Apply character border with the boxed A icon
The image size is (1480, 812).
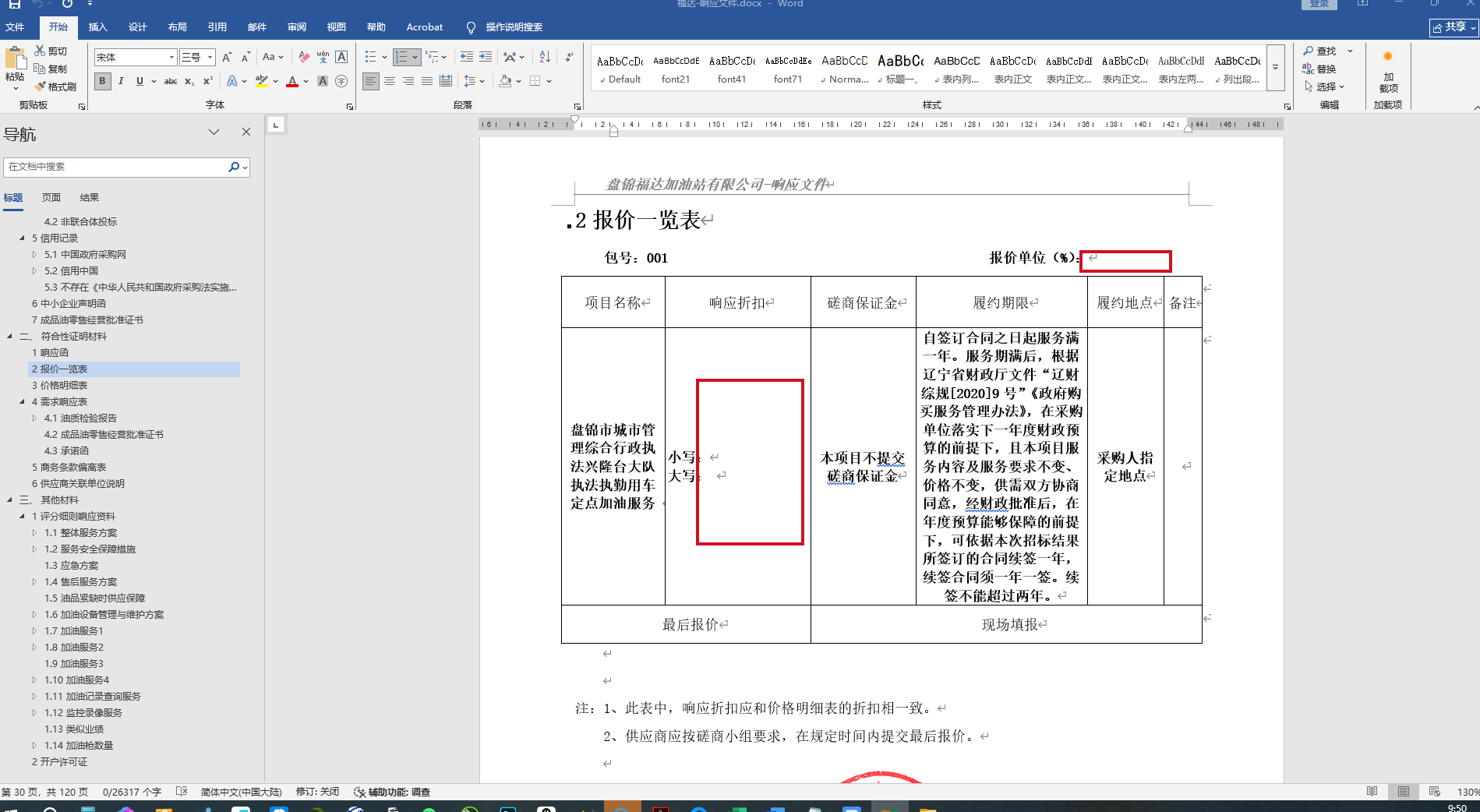[341, 57]
